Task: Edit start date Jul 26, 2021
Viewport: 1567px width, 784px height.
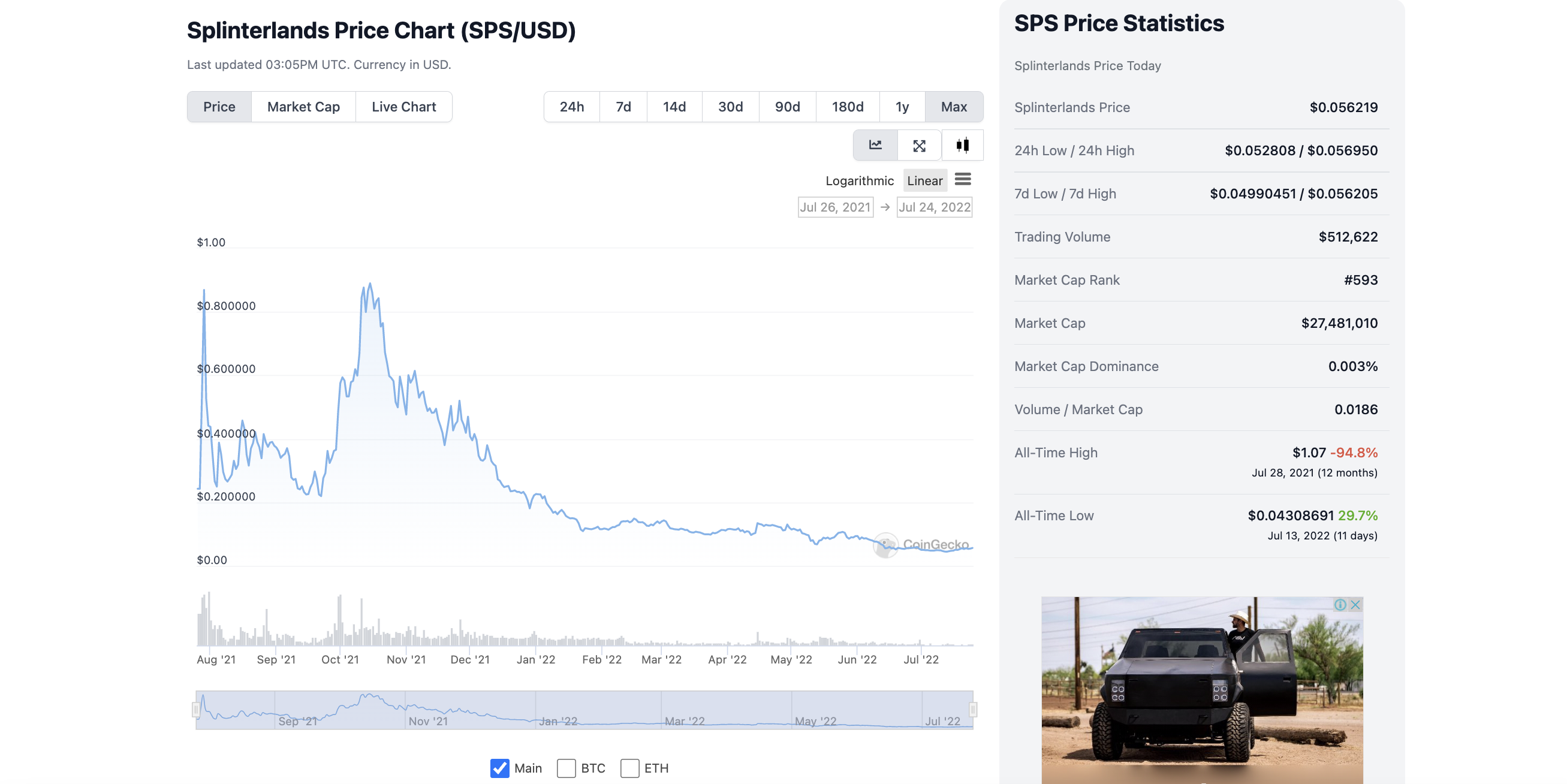Action: point(835,207)
